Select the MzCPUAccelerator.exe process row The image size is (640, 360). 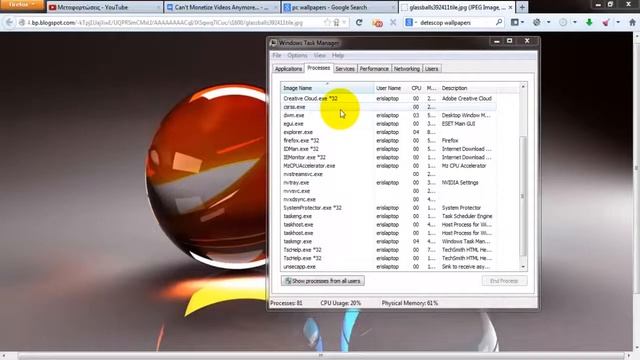pos(388,166)
